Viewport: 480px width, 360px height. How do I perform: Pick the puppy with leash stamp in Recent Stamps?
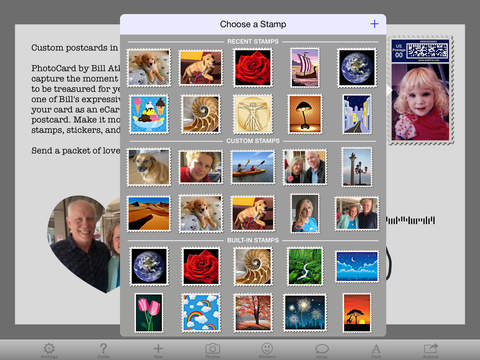(201, 68)
